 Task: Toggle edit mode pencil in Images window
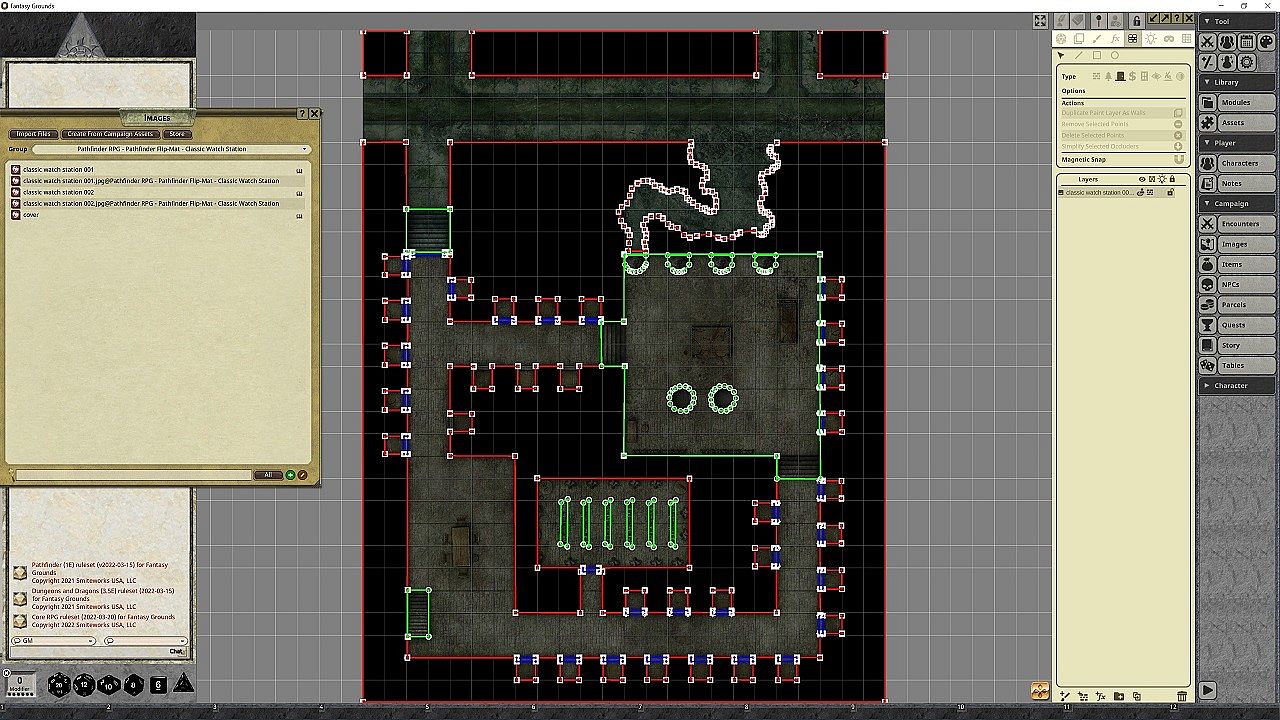tap(302, 475)
